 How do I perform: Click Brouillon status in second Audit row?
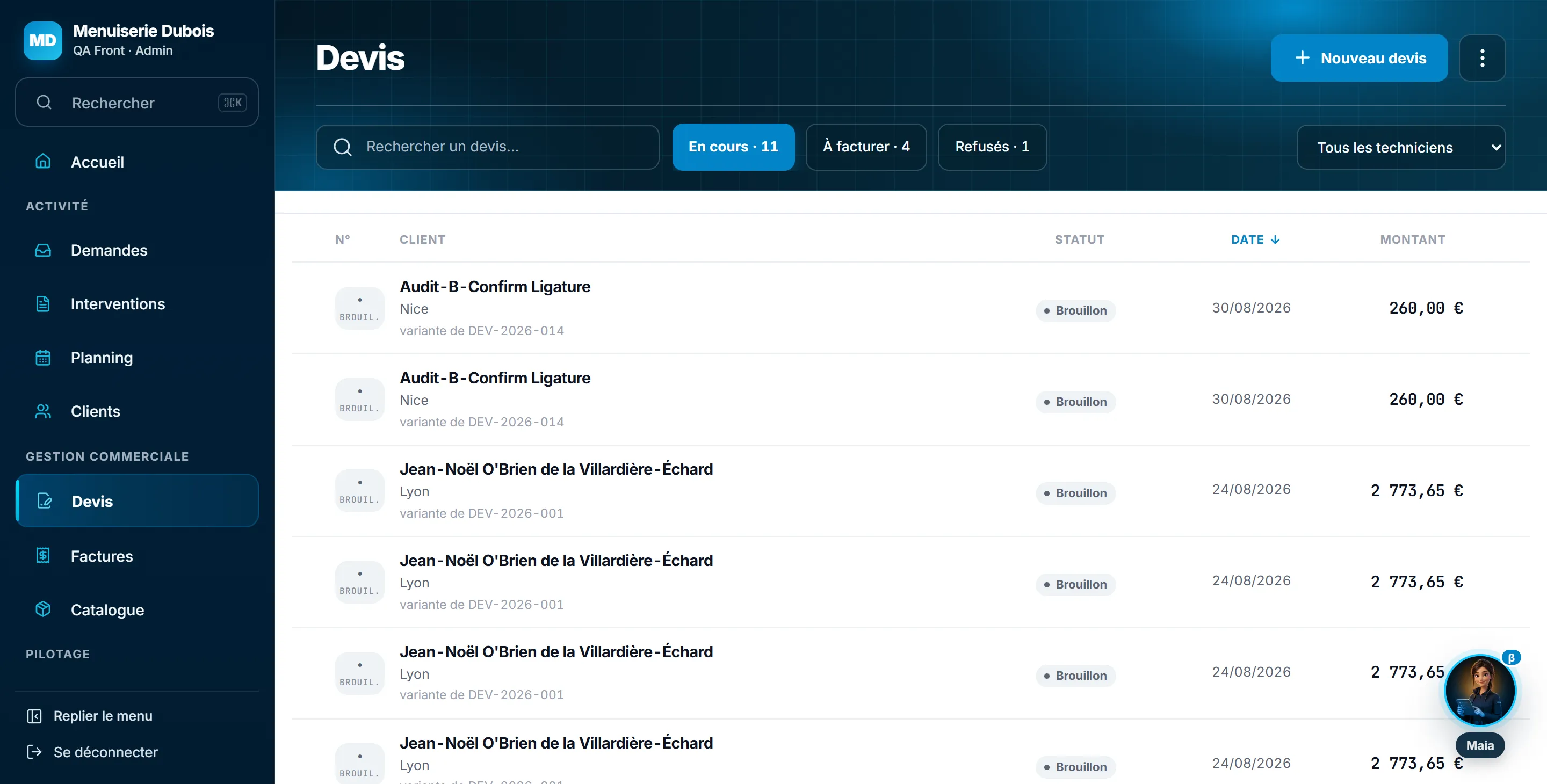pos(1075,402)
